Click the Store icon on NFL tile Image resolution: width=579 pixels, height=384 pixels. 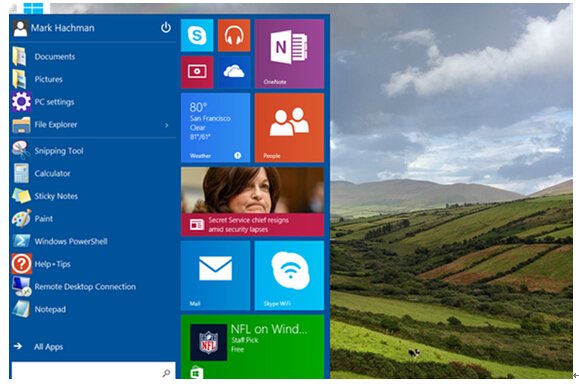click(196, 373)
